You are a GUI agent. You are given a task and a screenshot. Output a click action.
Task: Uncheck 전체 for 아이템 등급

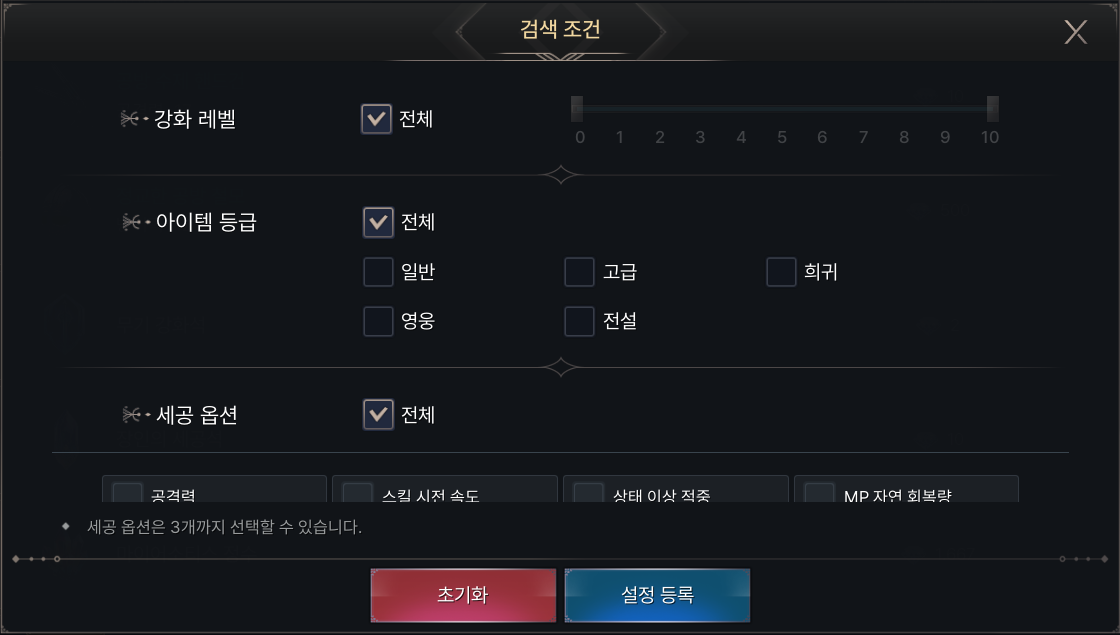coord(378,222)
